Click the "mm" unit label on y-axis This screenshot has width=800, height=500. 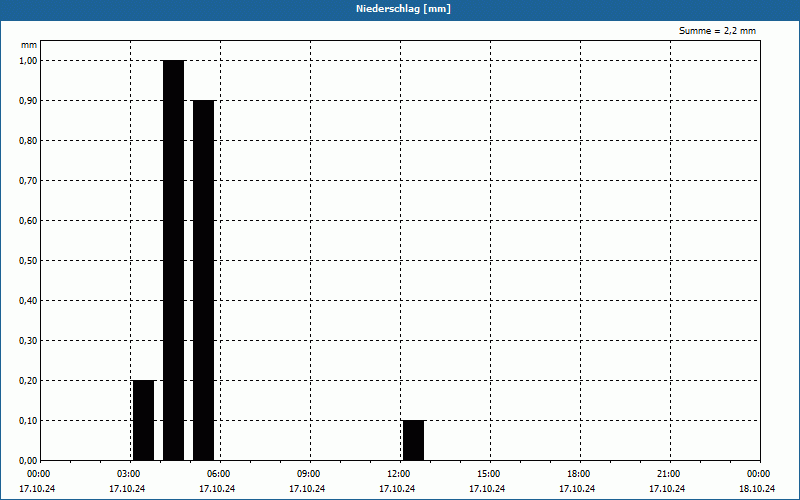[29, 45]
